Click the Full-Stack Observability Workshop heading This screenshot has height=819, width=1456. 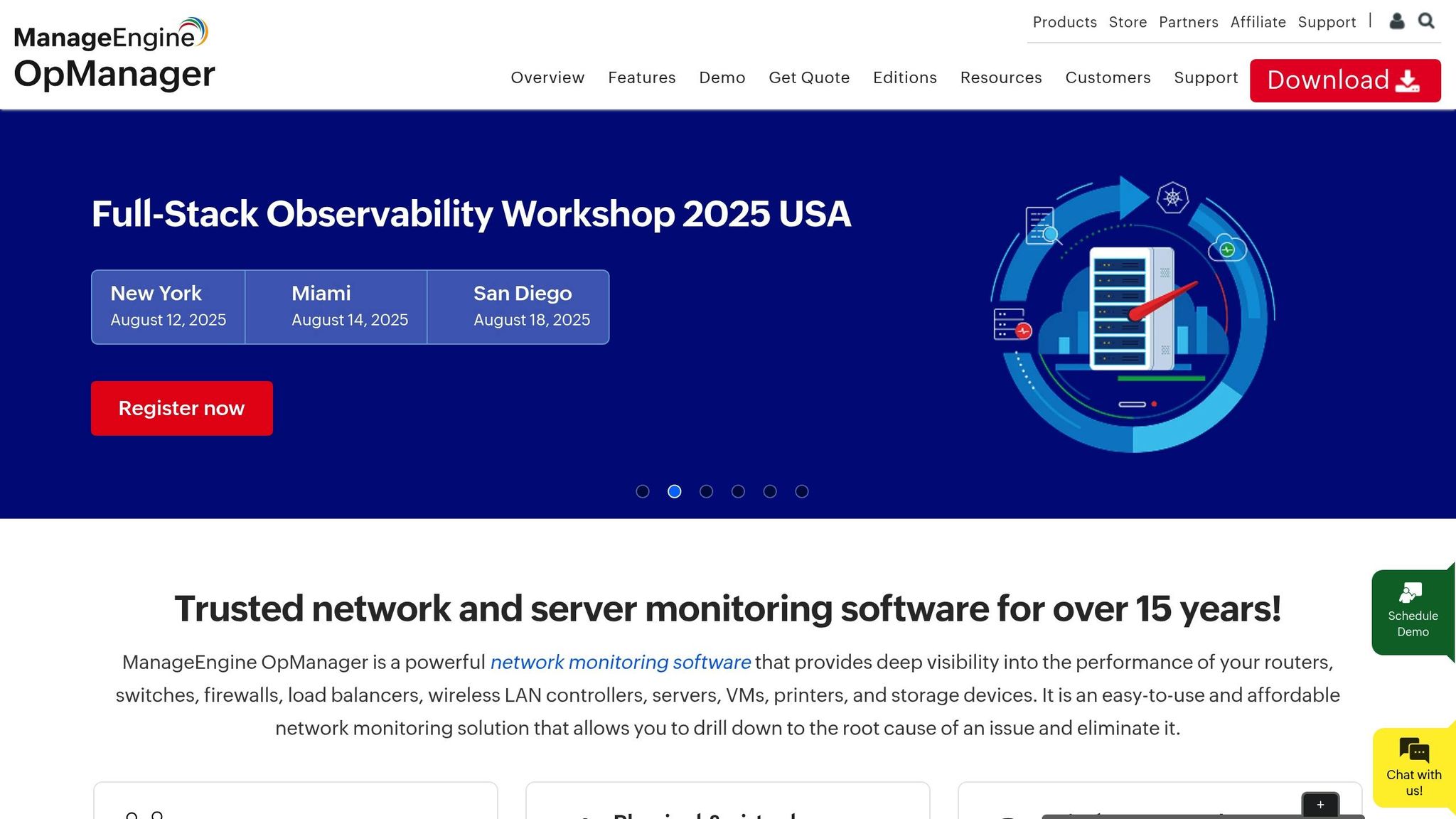[471, 214]
